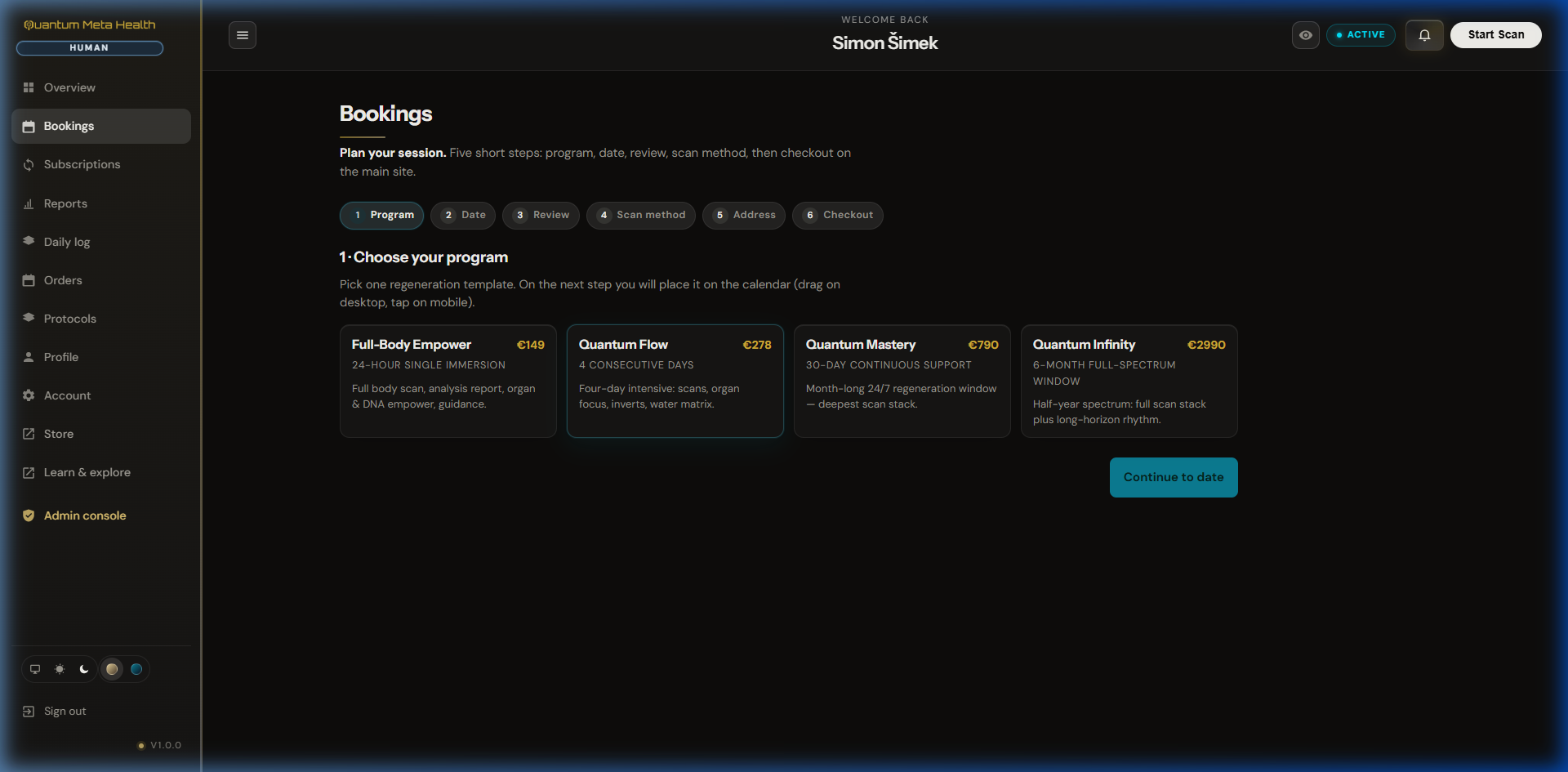Click the Reports bar chart icon
Viewport: 1568px width, 772px height.
tap(29, 203)
